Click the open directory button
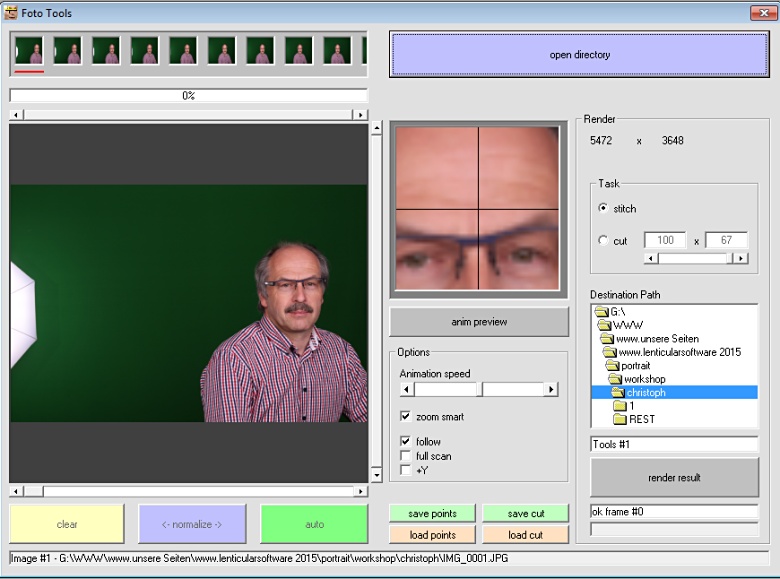780x579 pixels. coord(579,55)
